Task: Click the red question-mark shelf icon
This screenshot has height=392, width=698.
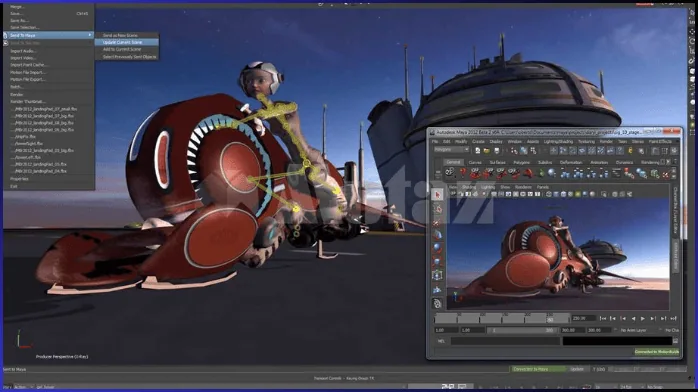Action: (x=463, y=173)
